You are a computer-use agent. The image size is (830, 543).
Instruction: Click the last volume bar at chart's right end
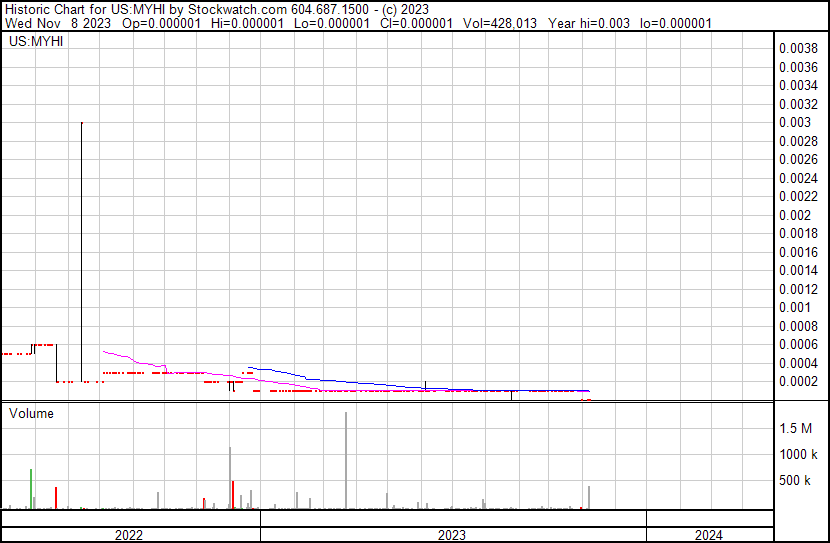(x=589, y=497)
